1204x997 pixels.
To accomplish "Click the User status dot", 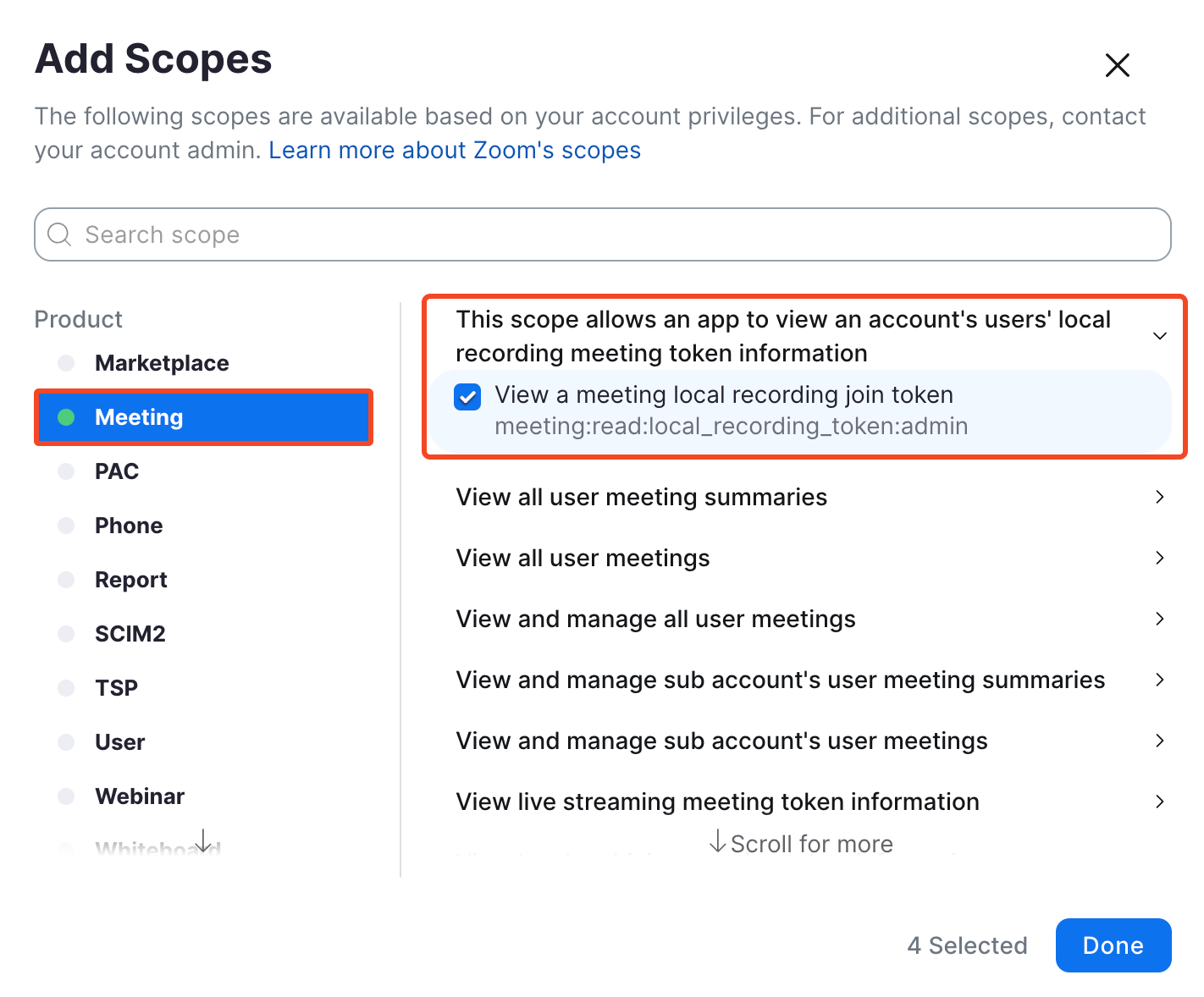I will pyautogui.click(x=66, y=742).
